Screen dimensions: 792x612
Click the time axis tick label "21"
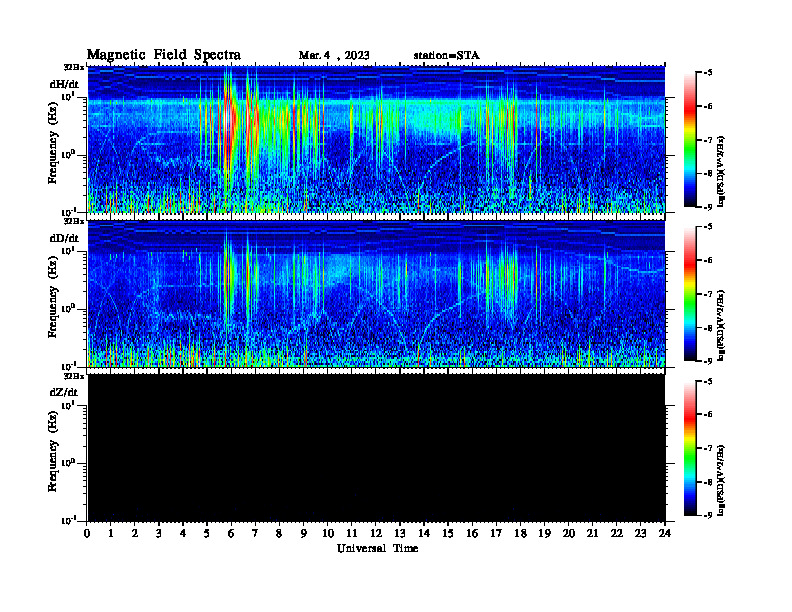[x=592, y=533]
